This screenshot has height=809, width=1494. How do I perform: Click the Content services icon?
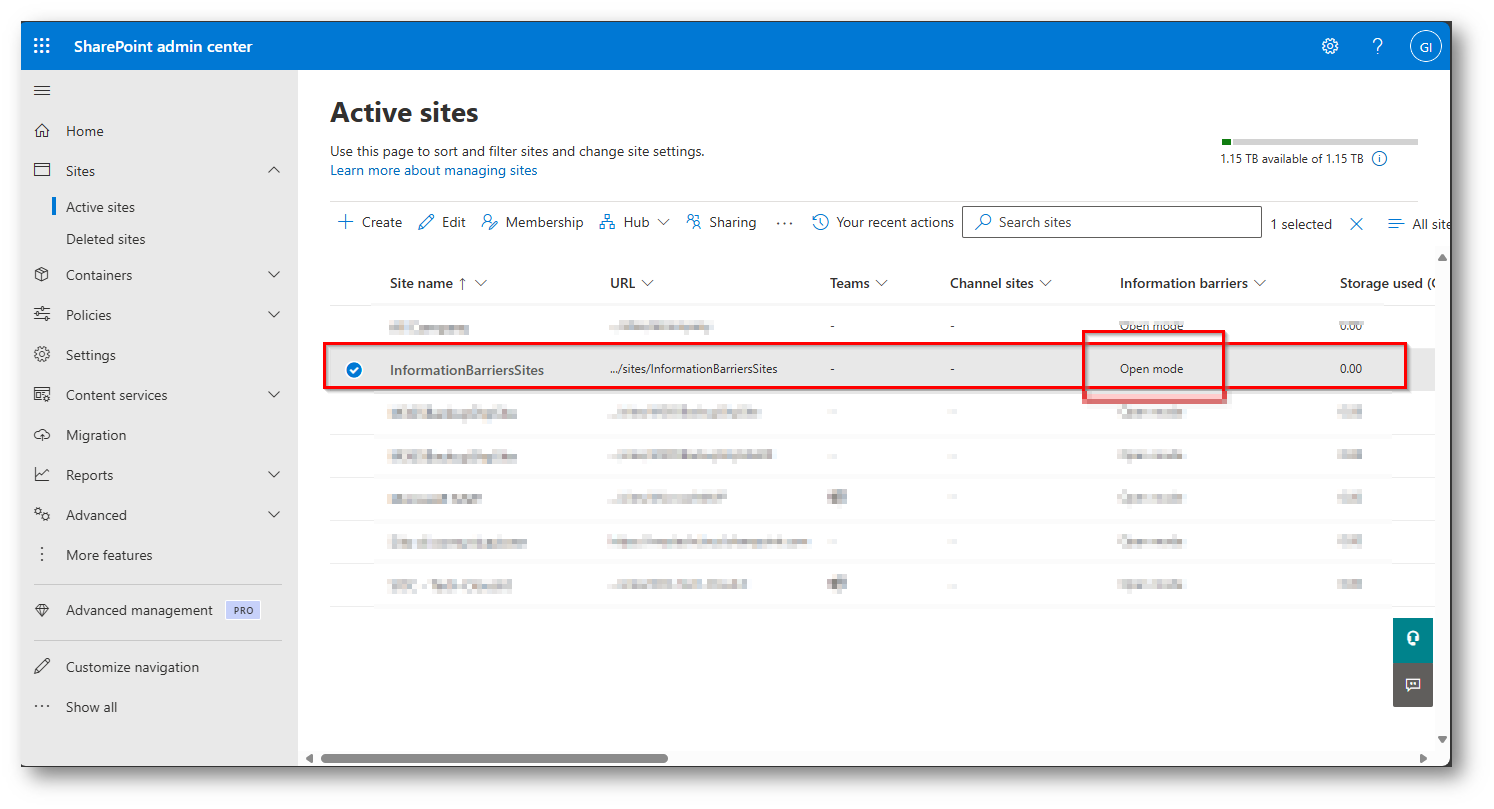click(x=42, y=395)
